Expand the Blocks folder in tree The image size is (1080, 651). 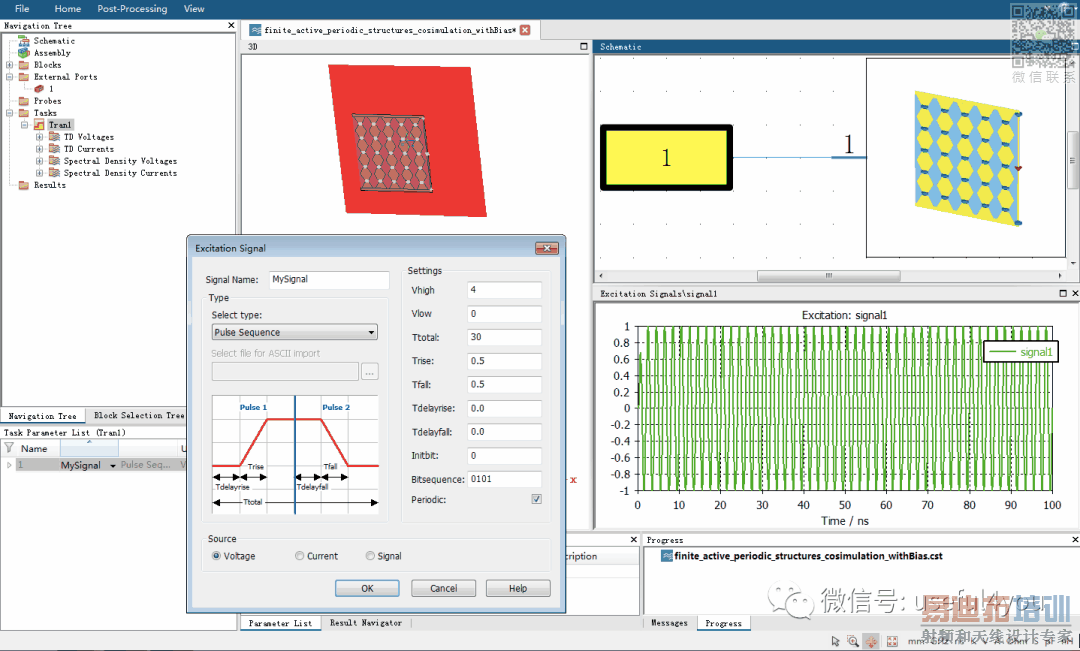(10, 65)
